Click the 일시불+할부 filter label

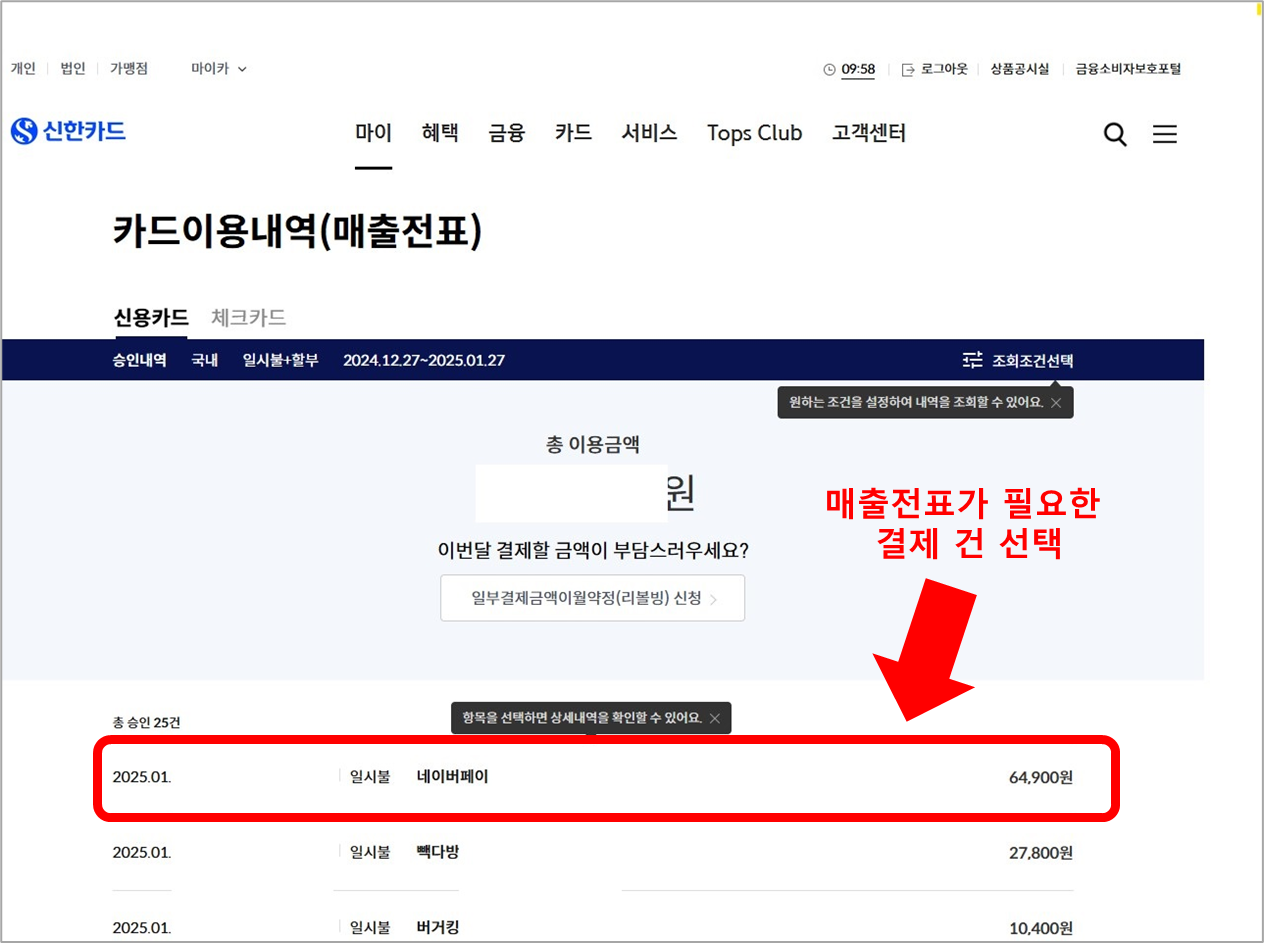281,360
